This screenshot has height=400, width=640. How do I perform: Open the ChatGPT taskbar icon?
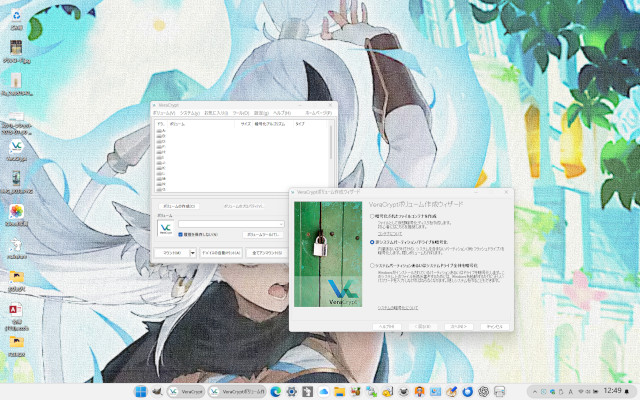coord(484,392)
